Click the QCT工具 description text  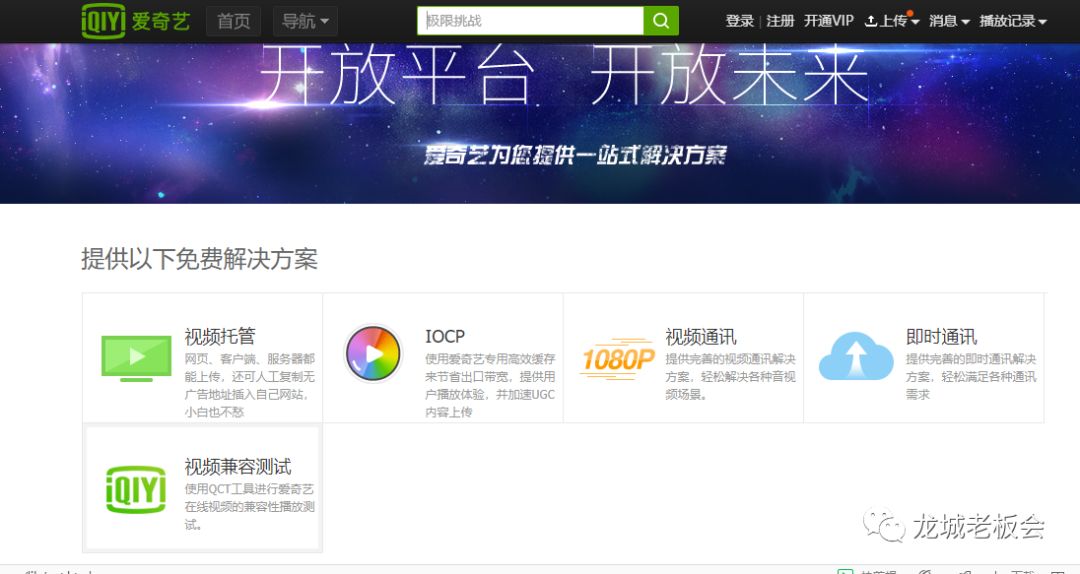tap(249, 506)
